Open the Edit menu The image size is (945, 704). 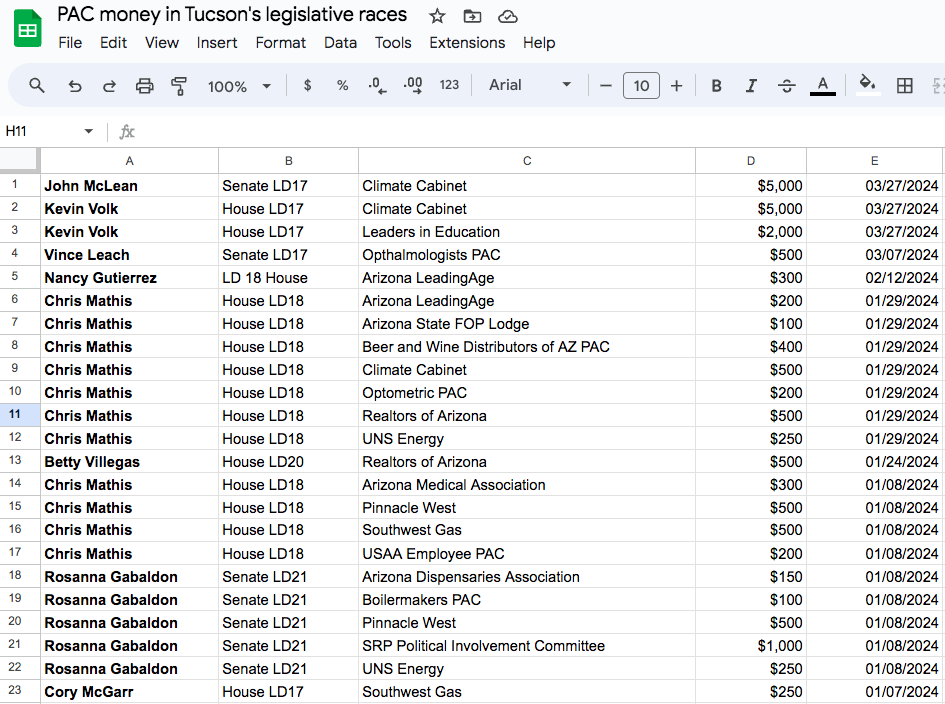113,43
